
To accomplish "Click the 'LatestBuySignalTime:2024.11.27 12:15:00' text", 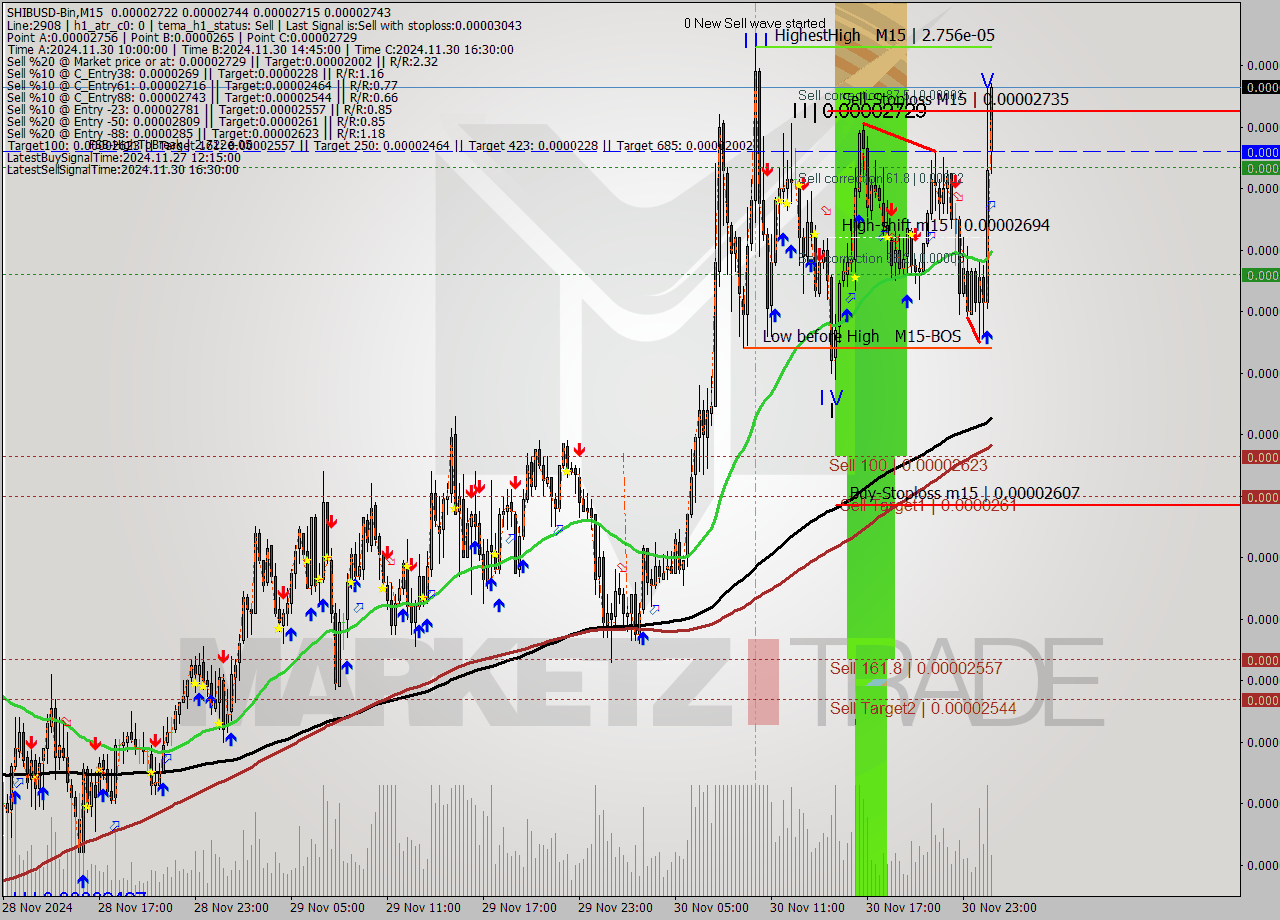I will coord(123,157).
